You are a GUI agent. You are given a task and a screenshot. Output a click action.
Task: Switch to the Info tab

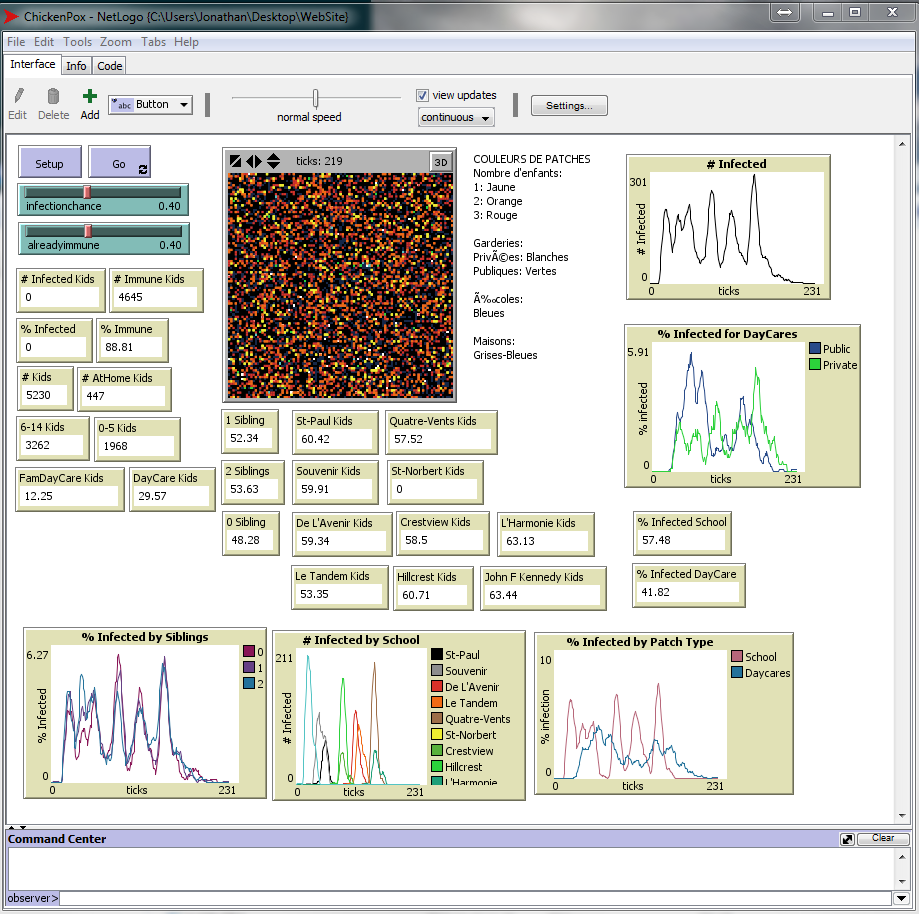pyautogui.click(x=76, y=66)
